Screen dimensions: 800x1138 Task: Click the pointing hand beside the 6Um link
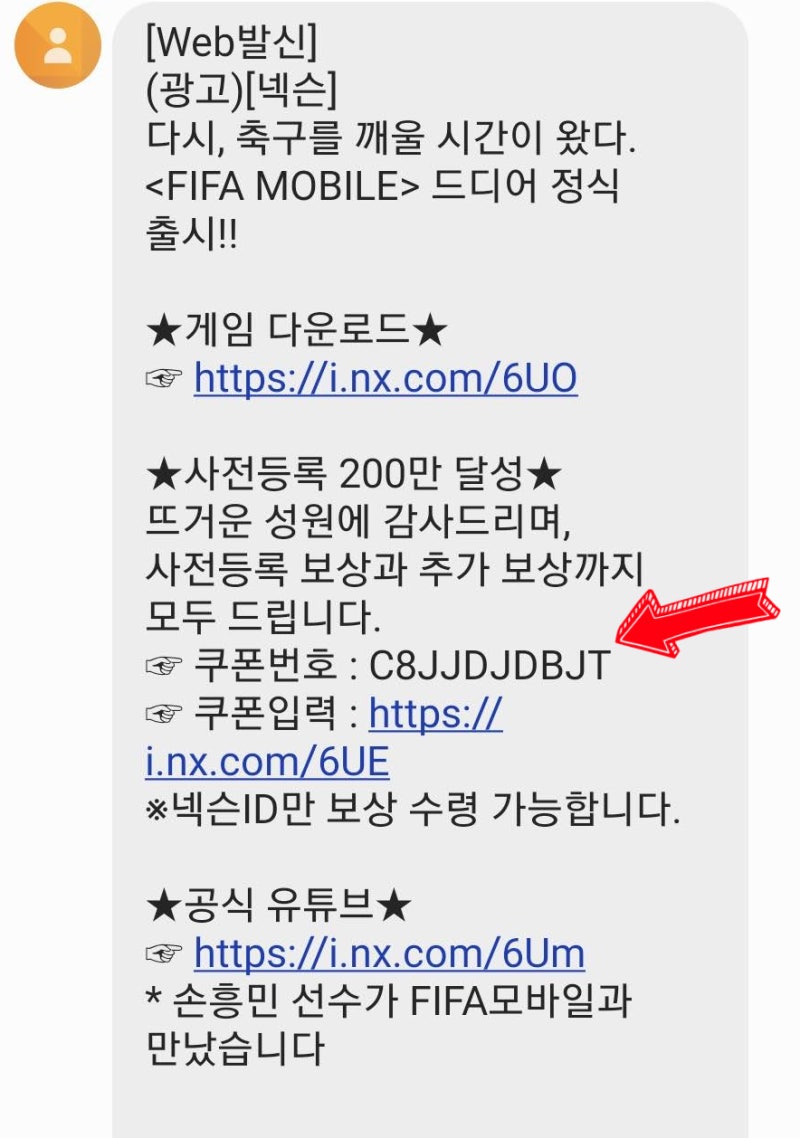pyautogui.click(x=164, y=952)
